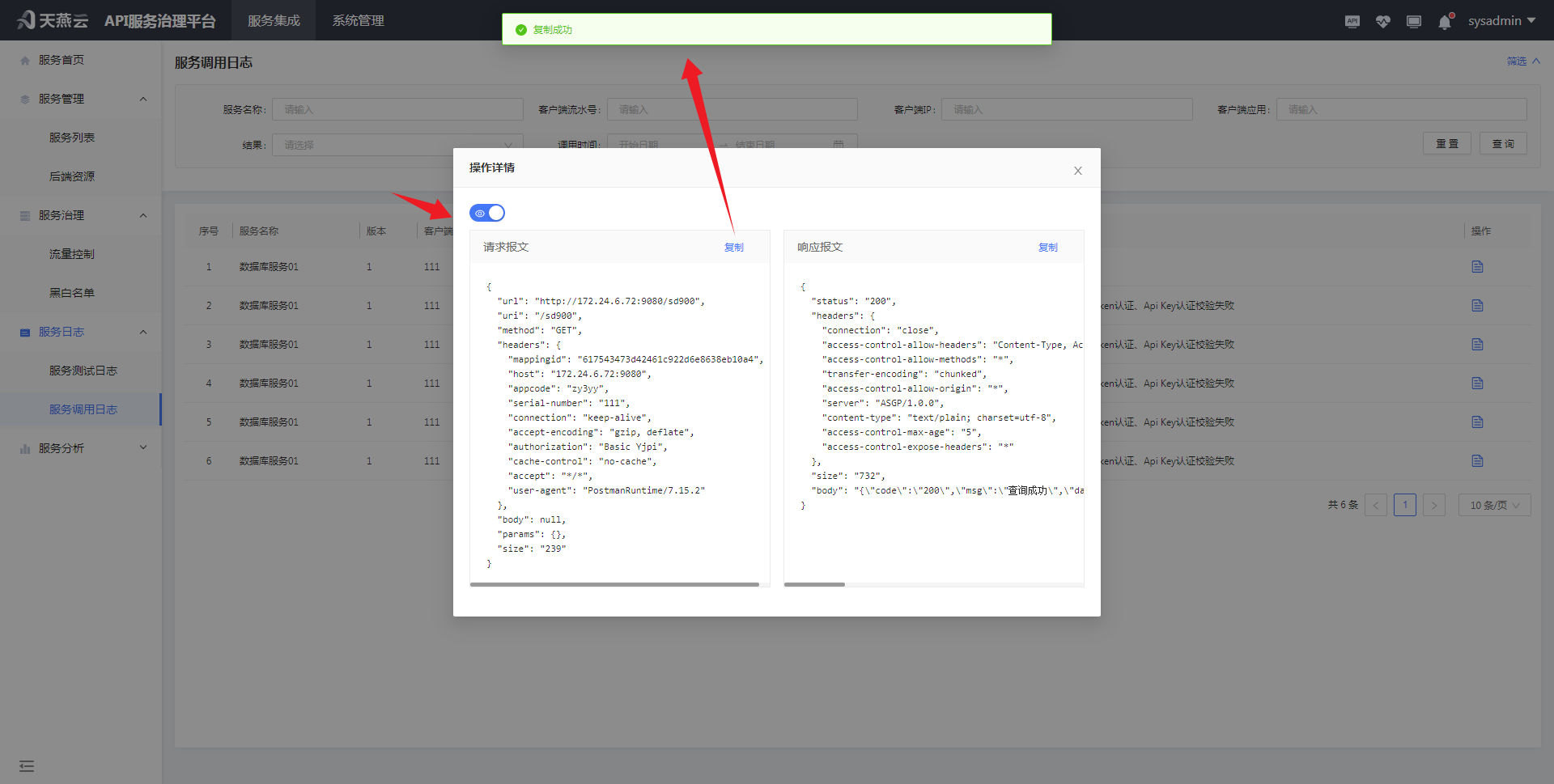Viewport: 1554px width, 784px height.
Task: Collapse the 服务管理 sidebar section
Action: pyautogui.click(x=81, y=99)
